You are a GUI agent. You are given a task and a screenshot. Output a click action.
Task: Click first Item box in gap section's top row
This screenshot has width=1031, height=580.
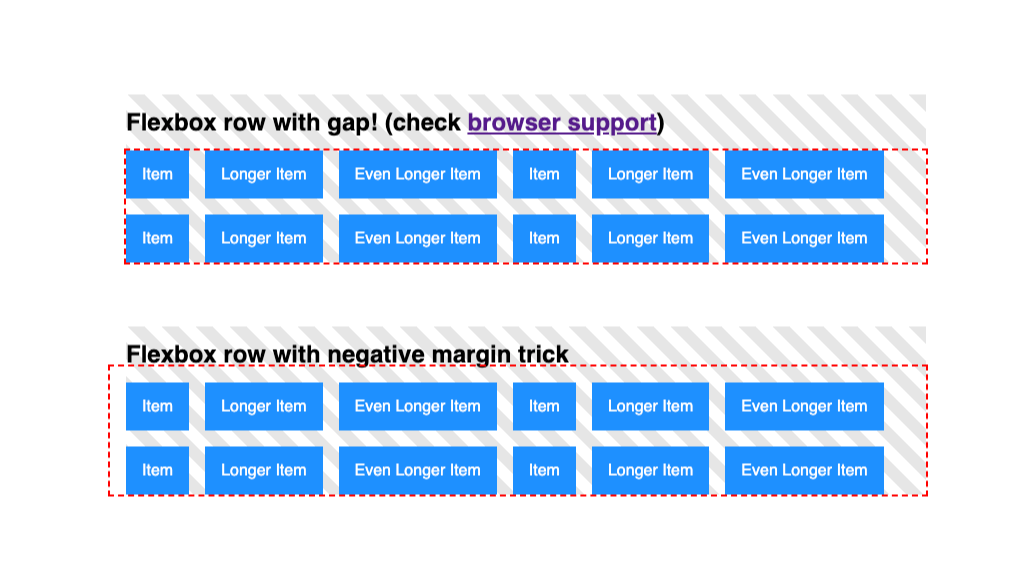pos(157,174)
